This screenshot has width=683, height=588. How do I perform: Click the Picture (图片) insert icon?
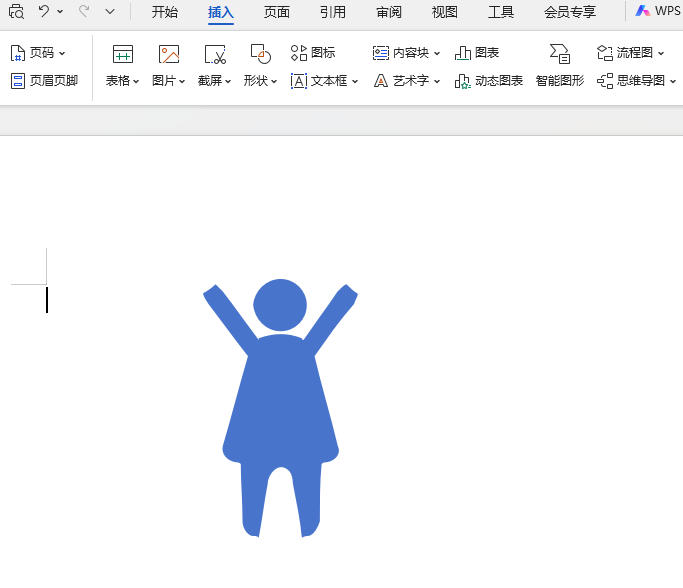click(x=168, y=55)
